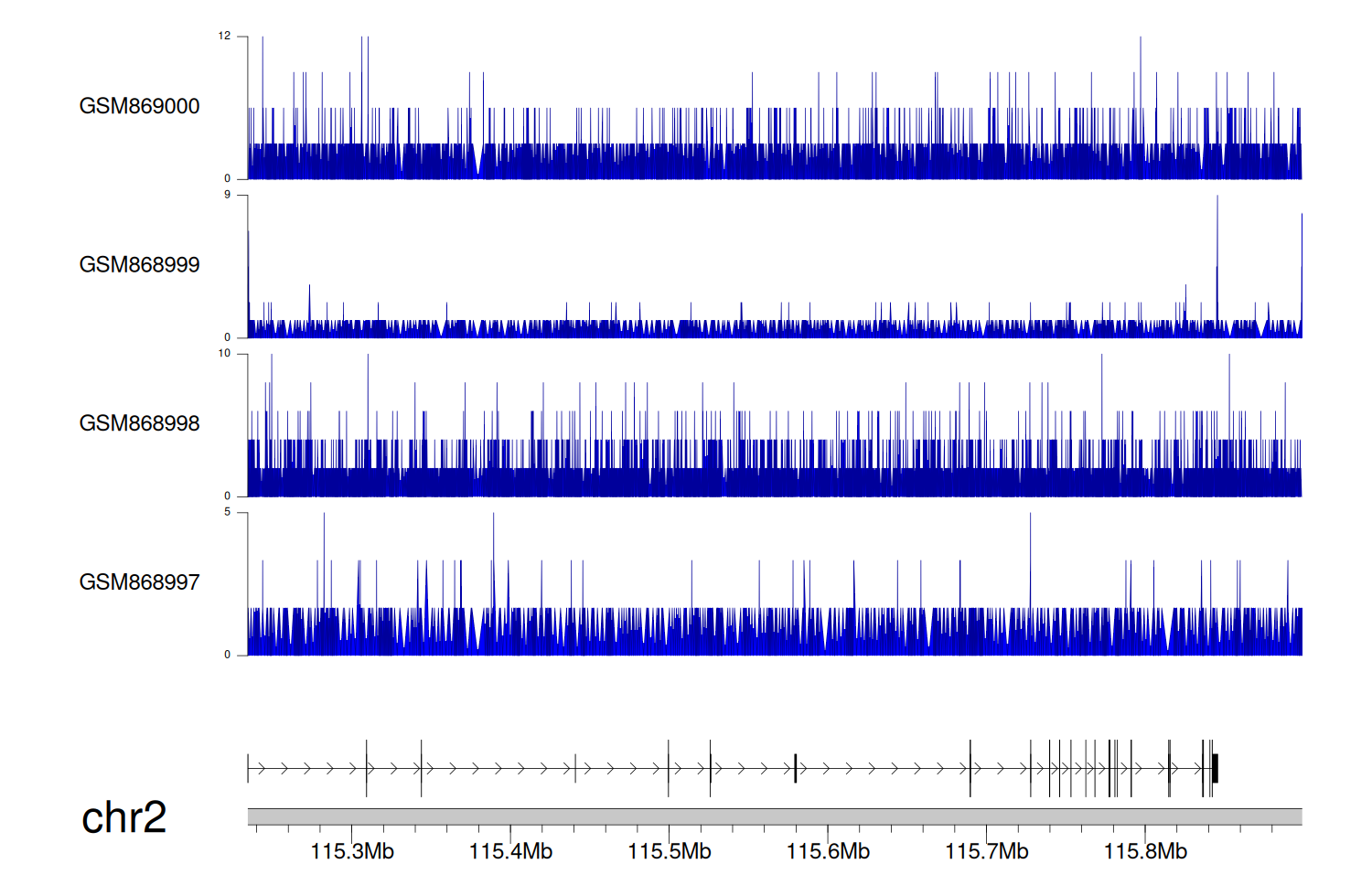This screenshot has width=1372, height=896.
Task: Click the gray chromosome coordinate bar
Action: [774, 816]
